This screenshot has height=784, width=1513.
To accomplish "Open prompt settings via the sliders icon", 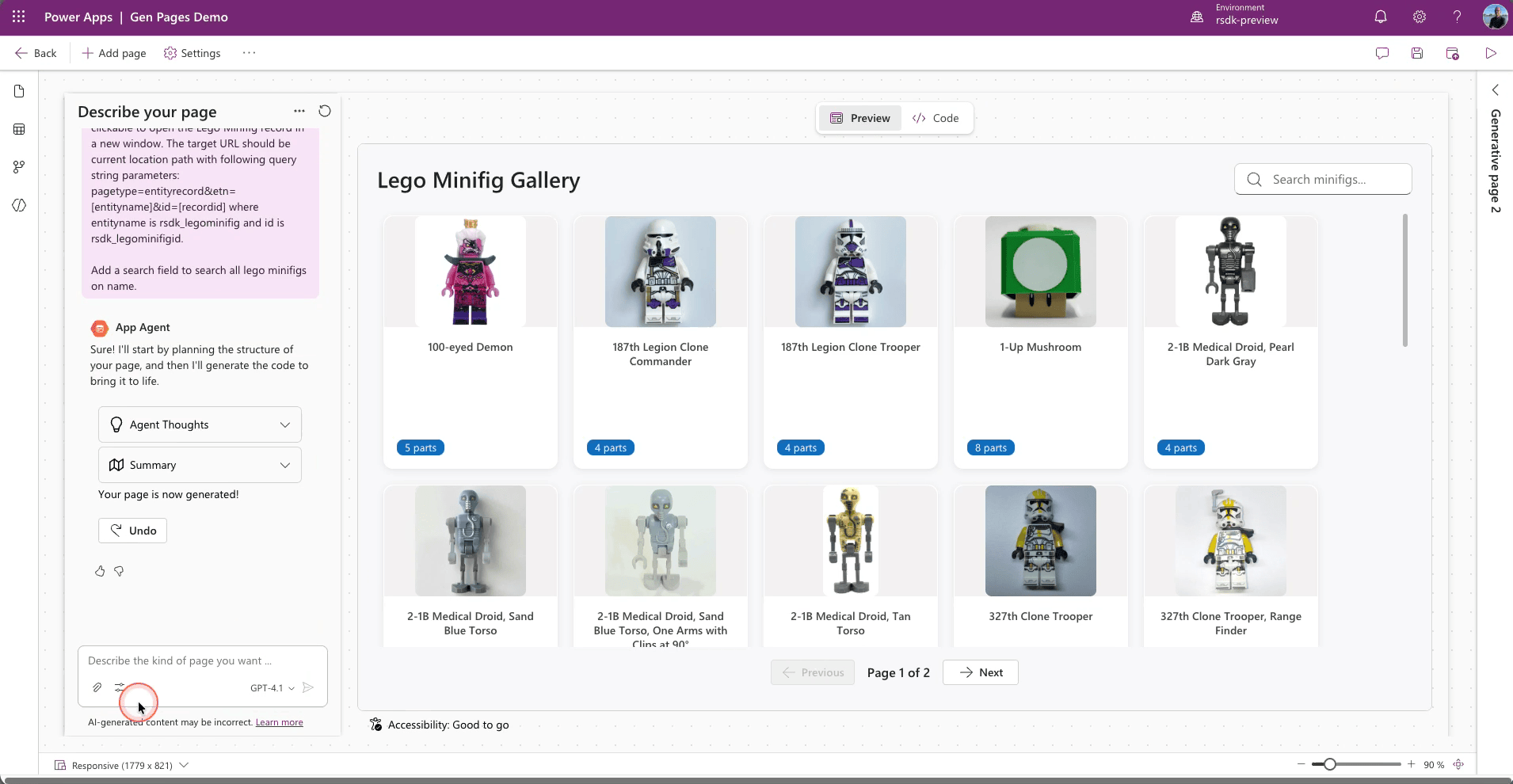I will [120, 687].
